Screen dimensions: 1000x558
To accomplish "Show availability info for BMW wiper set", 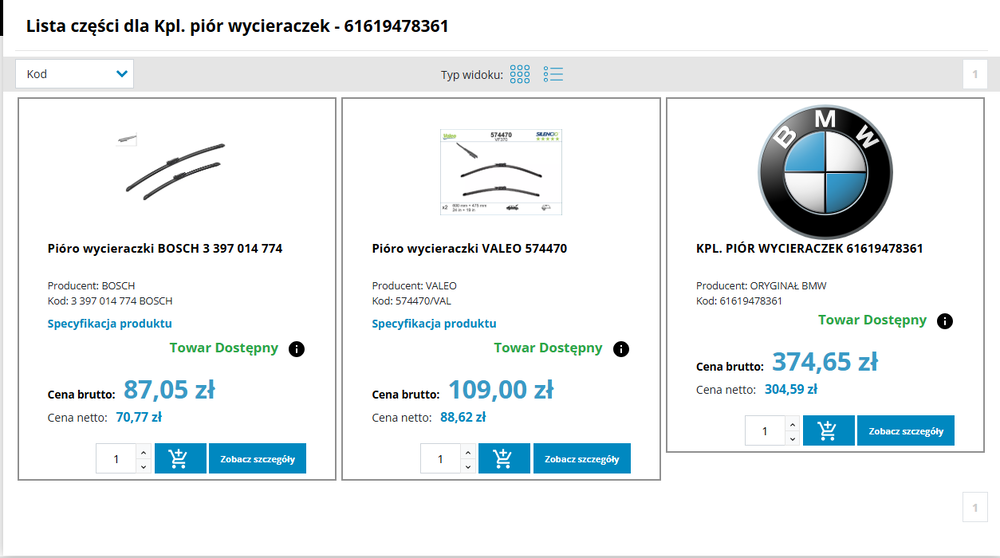I will point(945,321).
